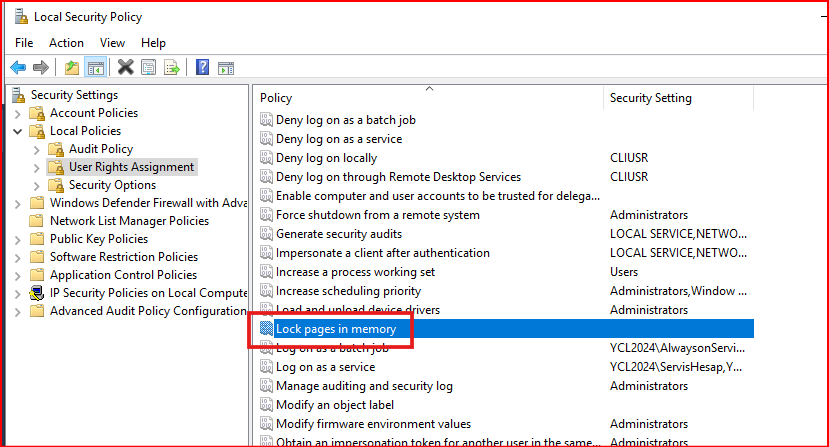The width and height of the screenshot is (829, 447).
Task: Toggle the Show/Hide Console Tree icon
Action: (x=96, y=68)
